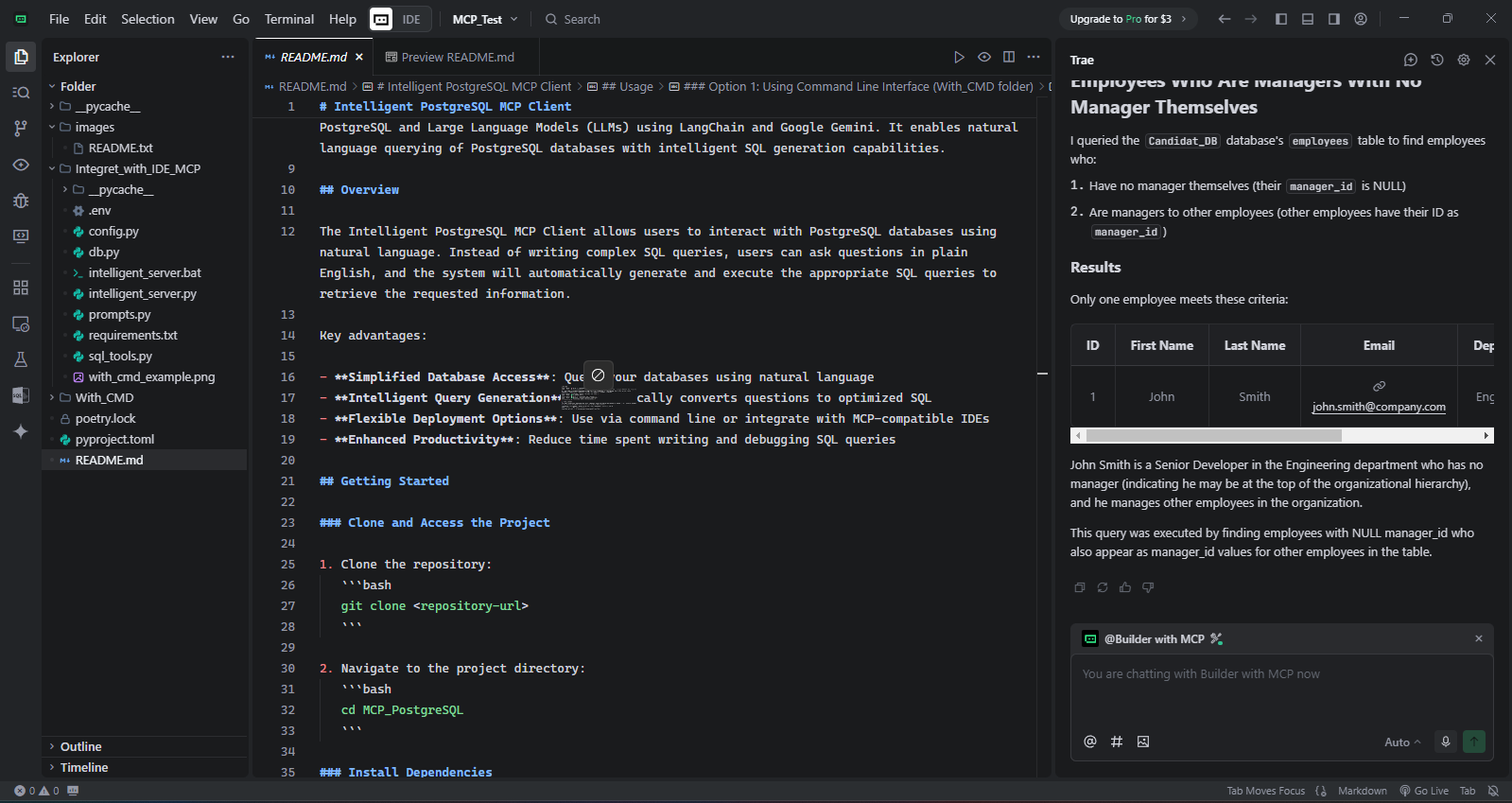
Task: Open the Run and Debug bug icon
Action: tap(21, 201)
